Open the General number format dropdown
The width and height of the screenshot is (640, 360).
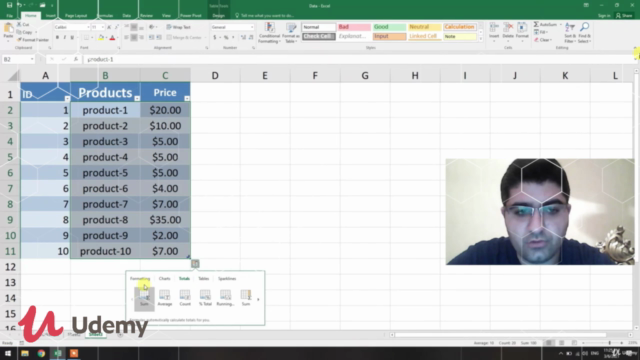252,27
